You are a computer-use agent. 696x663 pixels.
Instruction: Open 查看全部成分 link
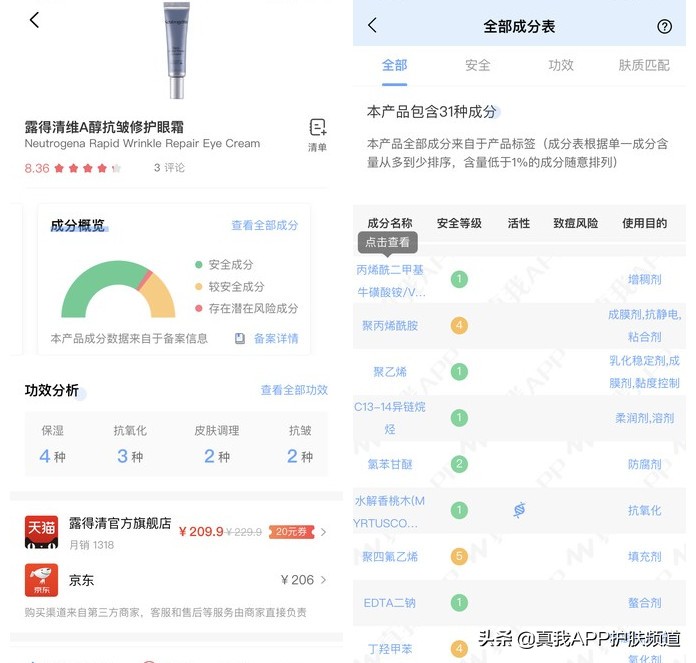coord(265,225)
